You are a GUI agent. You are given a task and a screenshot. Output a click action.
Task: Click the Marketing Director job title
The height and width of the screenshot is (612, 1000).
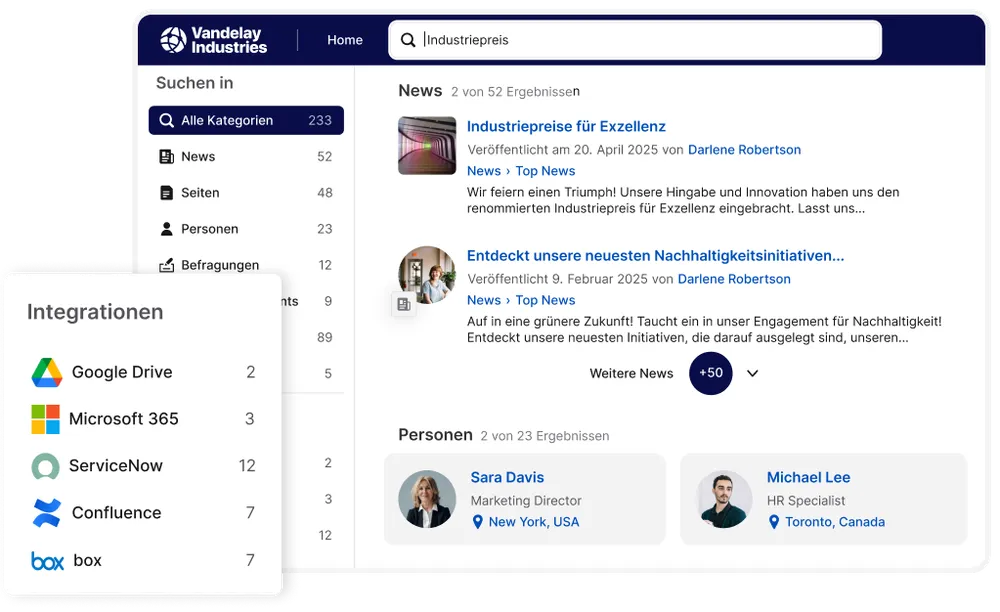point(526,501)
